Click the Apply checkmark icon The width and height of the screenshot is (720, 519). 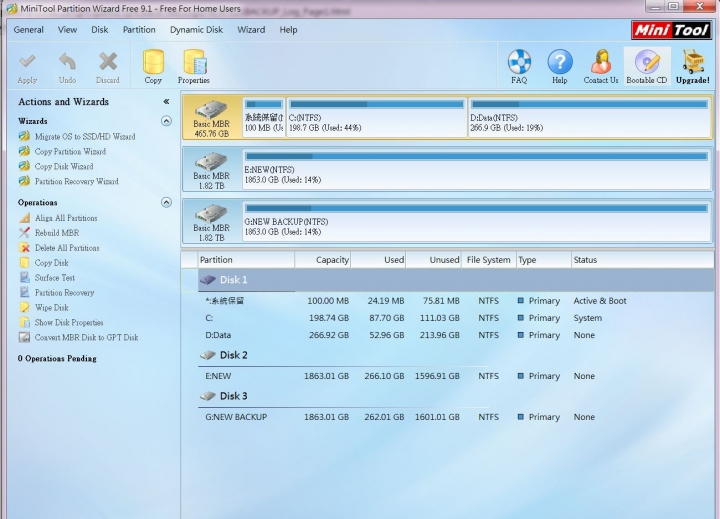pos(27,62)
